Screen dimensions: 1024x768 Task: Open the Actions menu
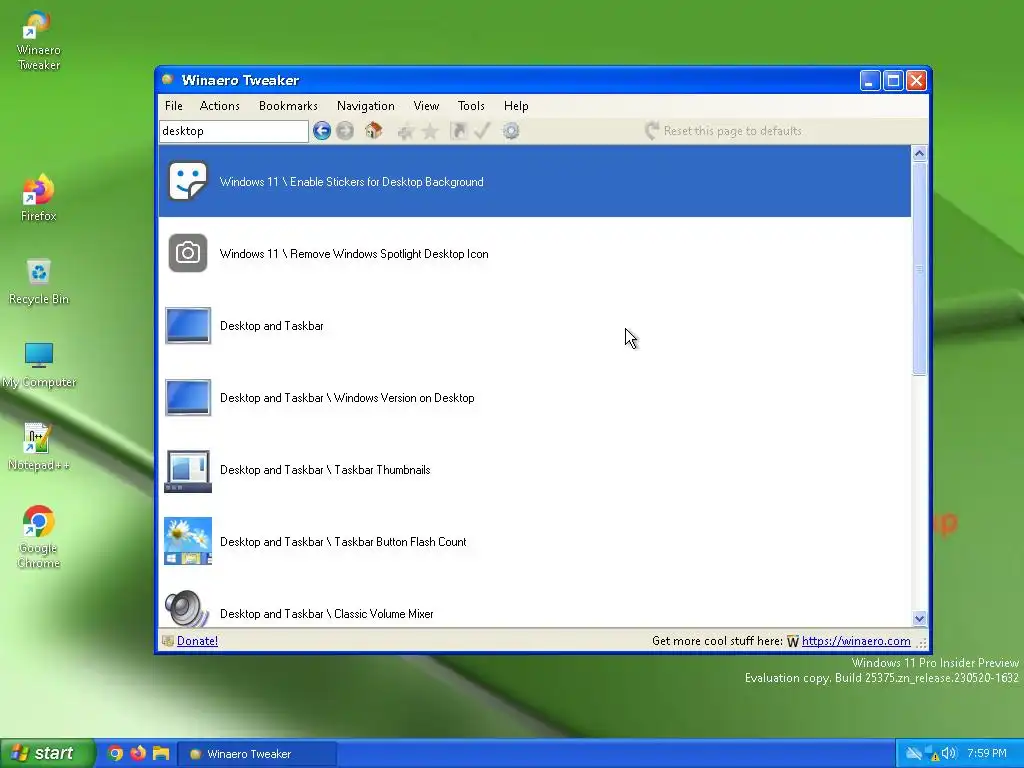point(219,106)
